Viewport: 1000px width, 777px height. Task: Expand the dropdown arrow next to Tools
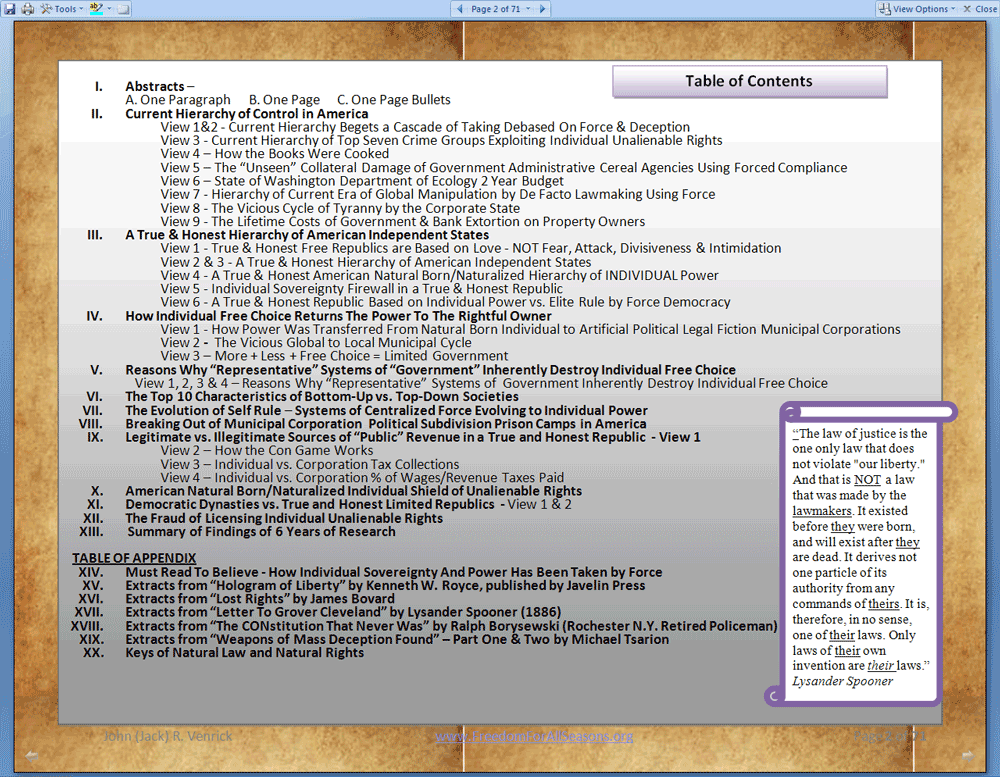(79, 8)
